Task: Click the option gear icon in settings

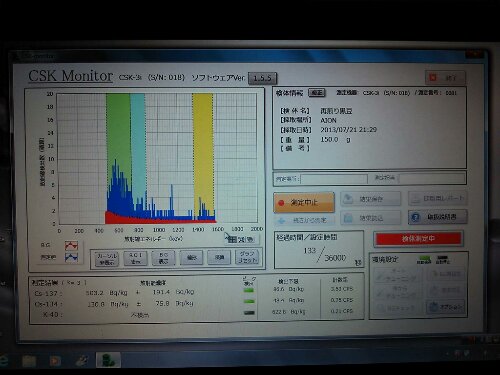Action: (434, 307)
